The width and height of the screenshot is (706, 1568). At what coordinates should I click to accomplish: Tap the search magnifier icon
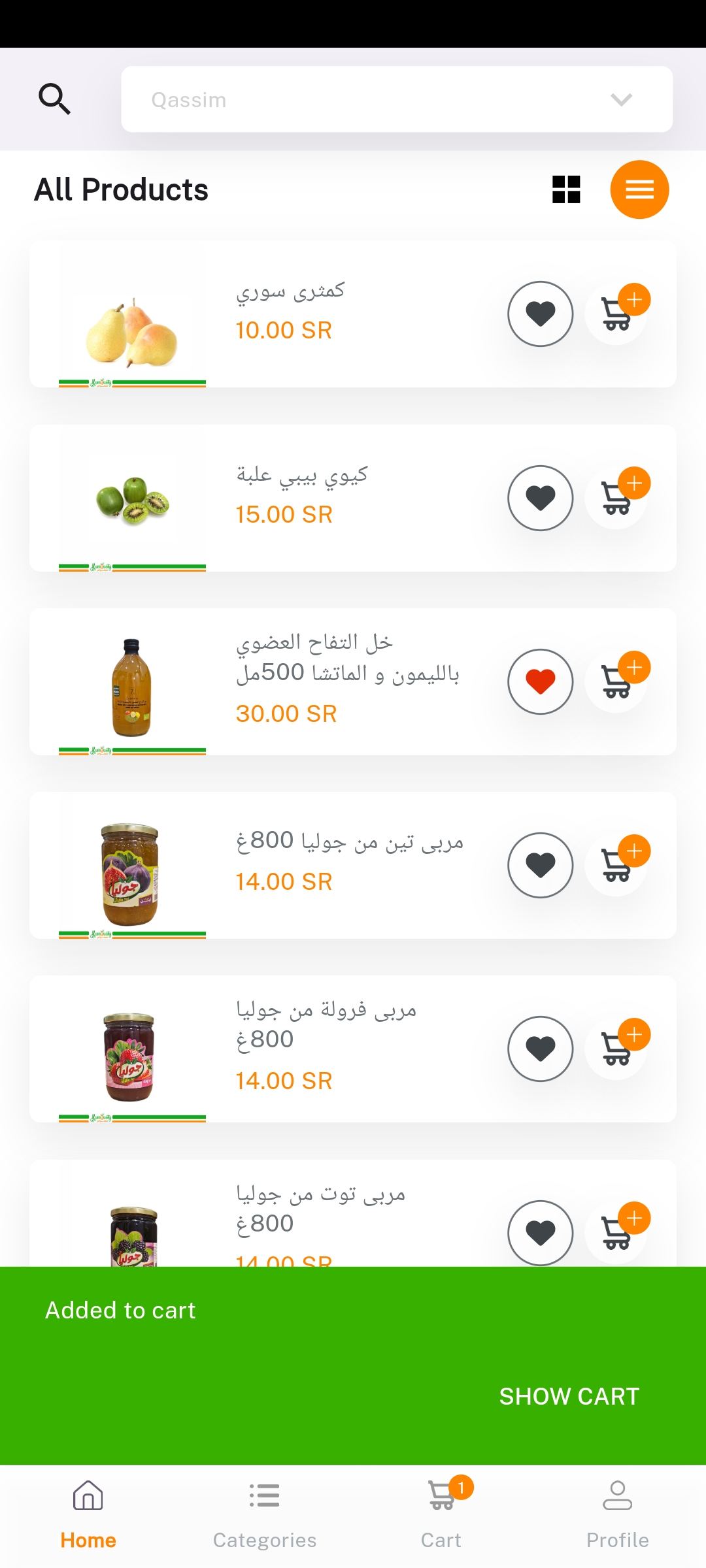(54, 99)
